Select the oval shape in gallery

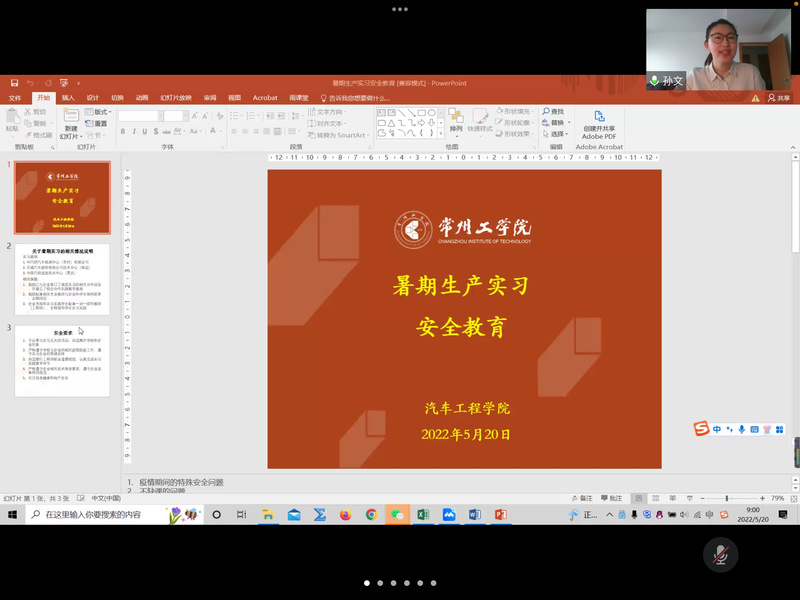431,113
